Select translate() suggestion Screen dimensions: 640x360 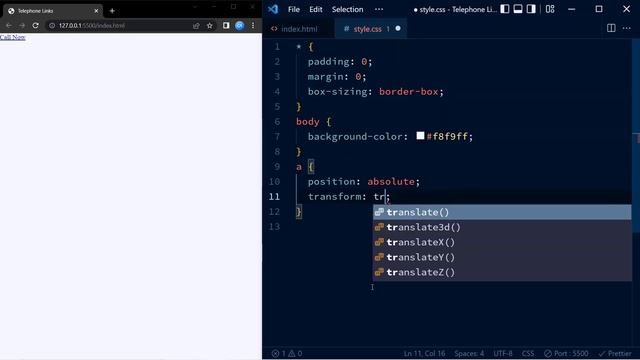(502, 212)
